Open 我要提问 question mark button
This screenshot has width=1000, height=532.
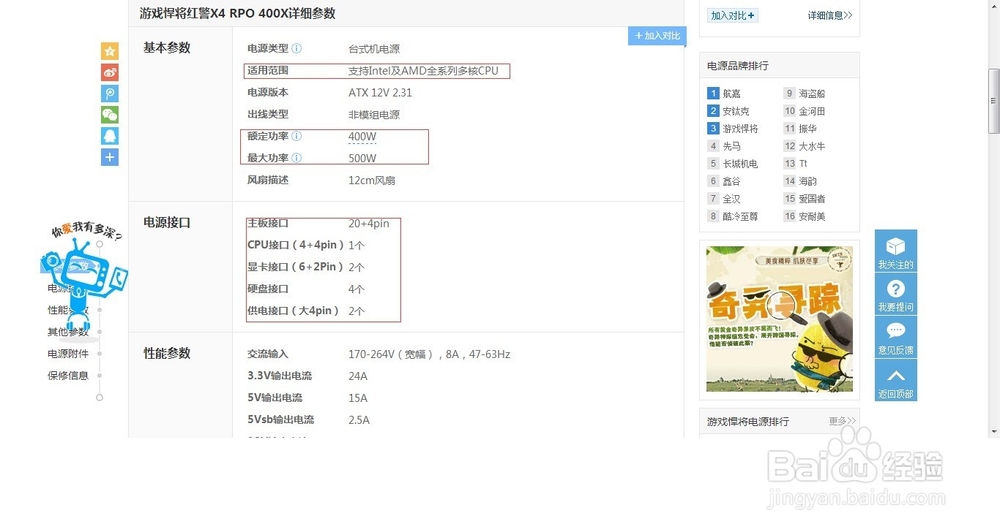click(895, 294)
